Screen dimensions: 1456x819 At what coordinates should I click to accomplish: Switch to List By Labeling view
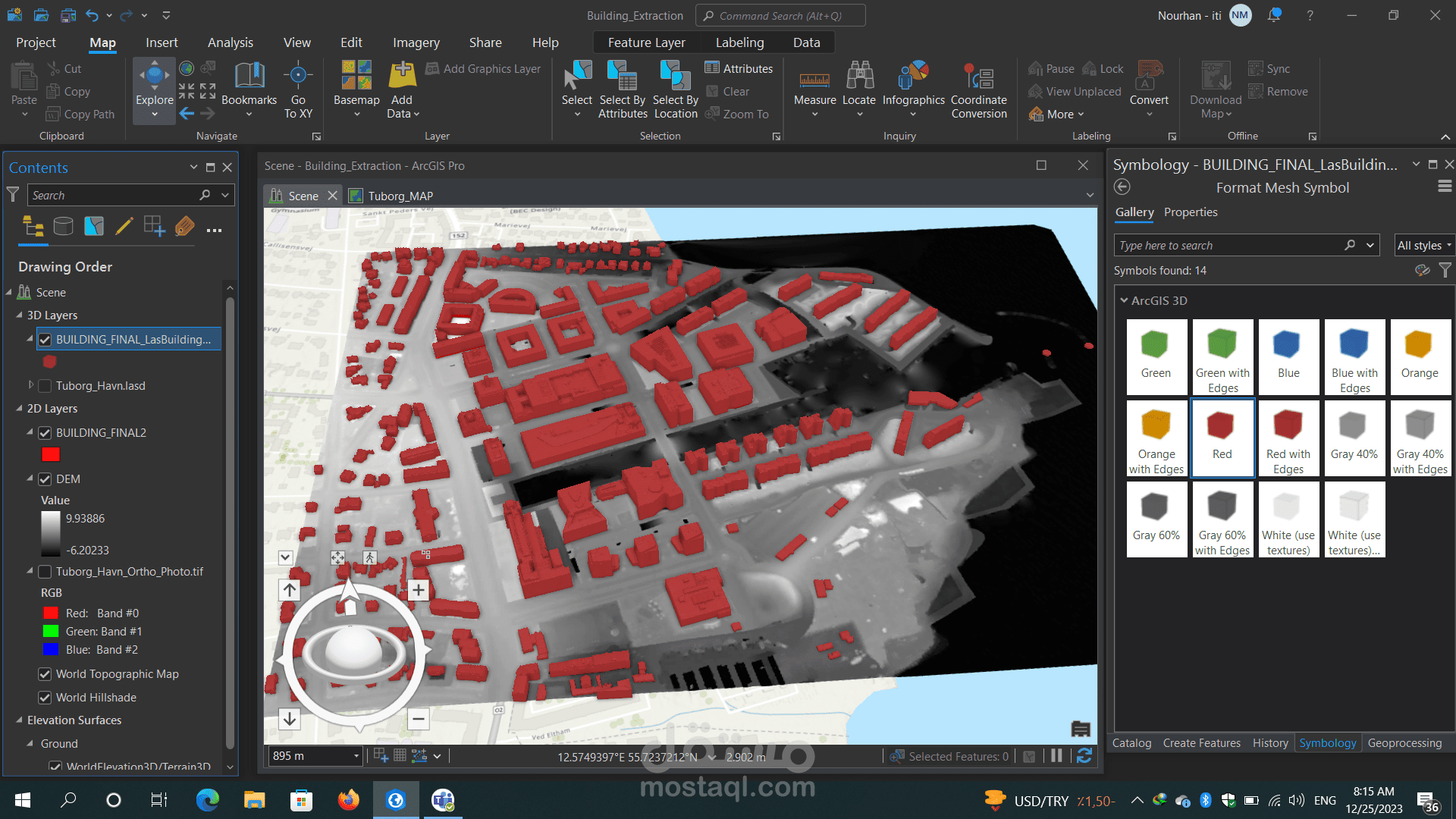tap(184, 226)
